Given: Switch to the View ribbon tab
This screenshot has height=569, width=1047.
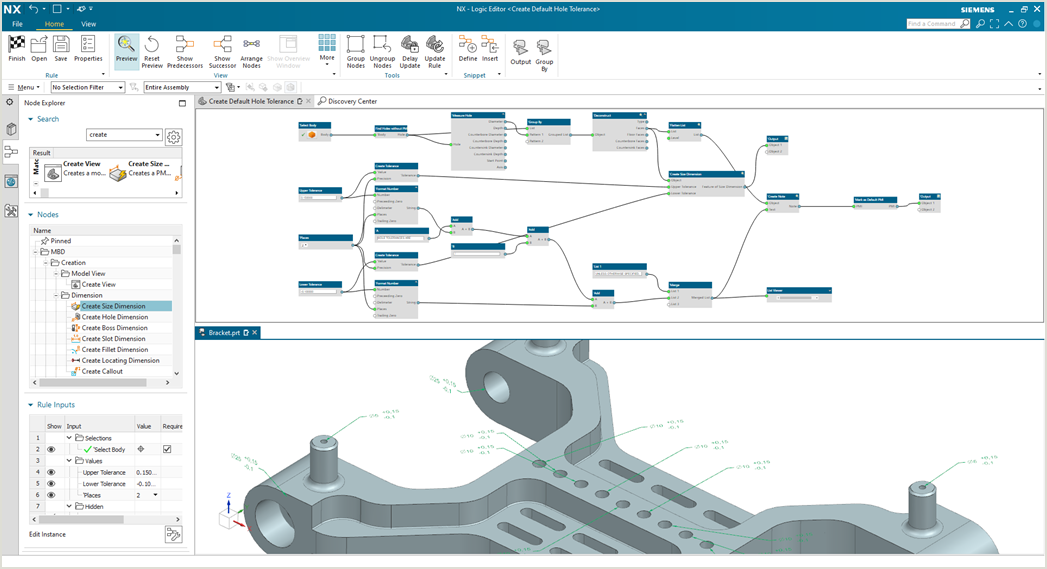Looking at the screenshot, I should pos(88,24).
